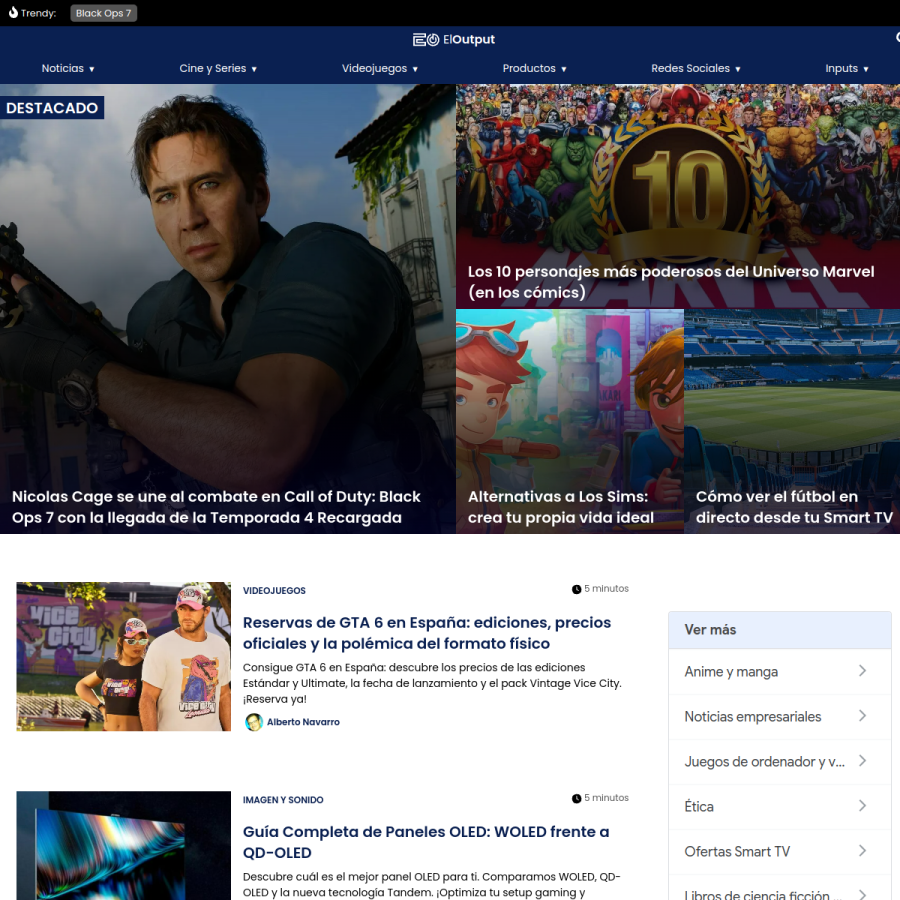Viewport: 900px width, 900px height.
Task: Click the VIDEOJUEGOS category label
Action: tap(274, 591)
